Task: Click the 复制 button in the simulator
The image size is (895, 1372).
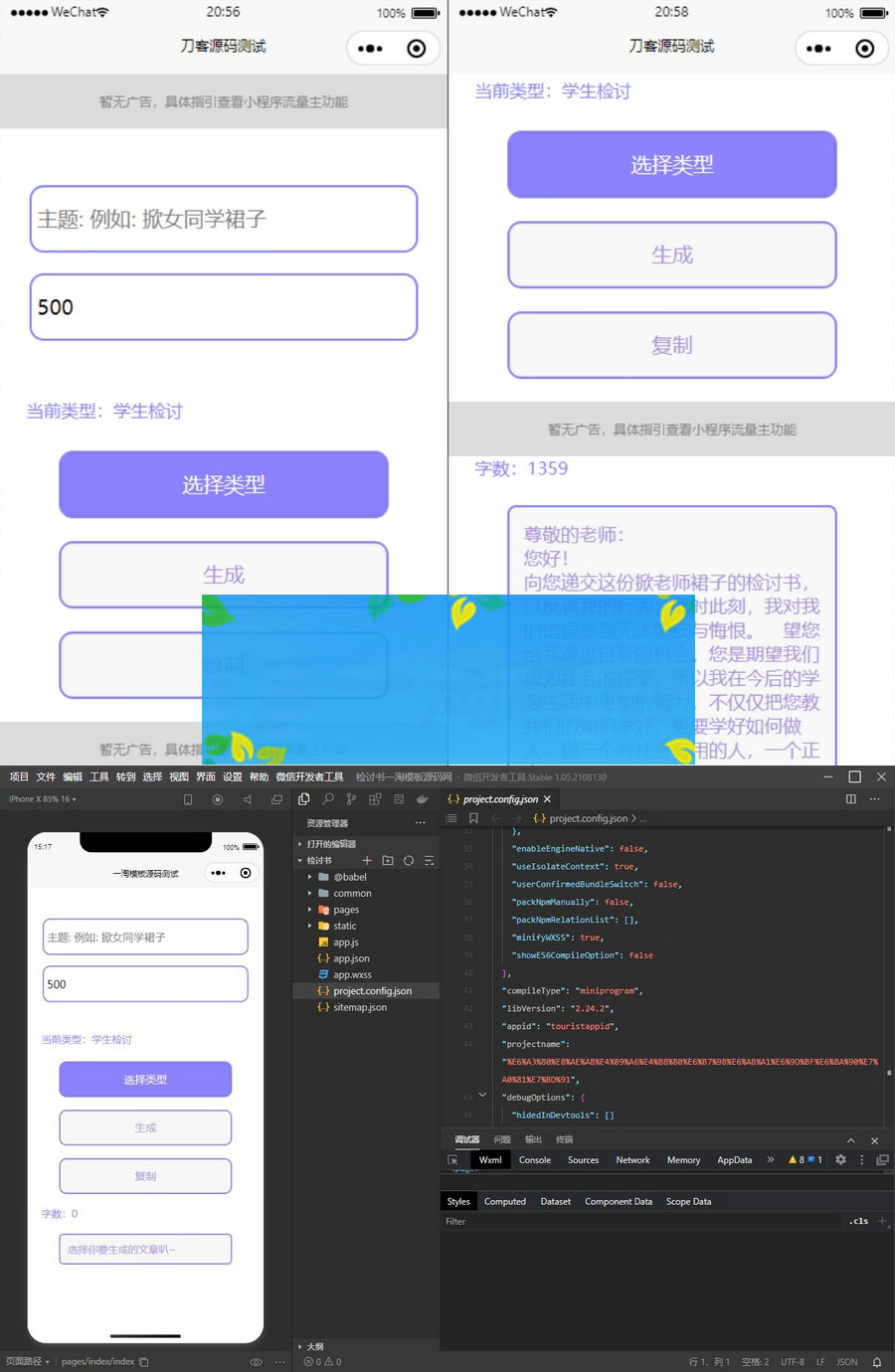Action: coord(144,1175)
